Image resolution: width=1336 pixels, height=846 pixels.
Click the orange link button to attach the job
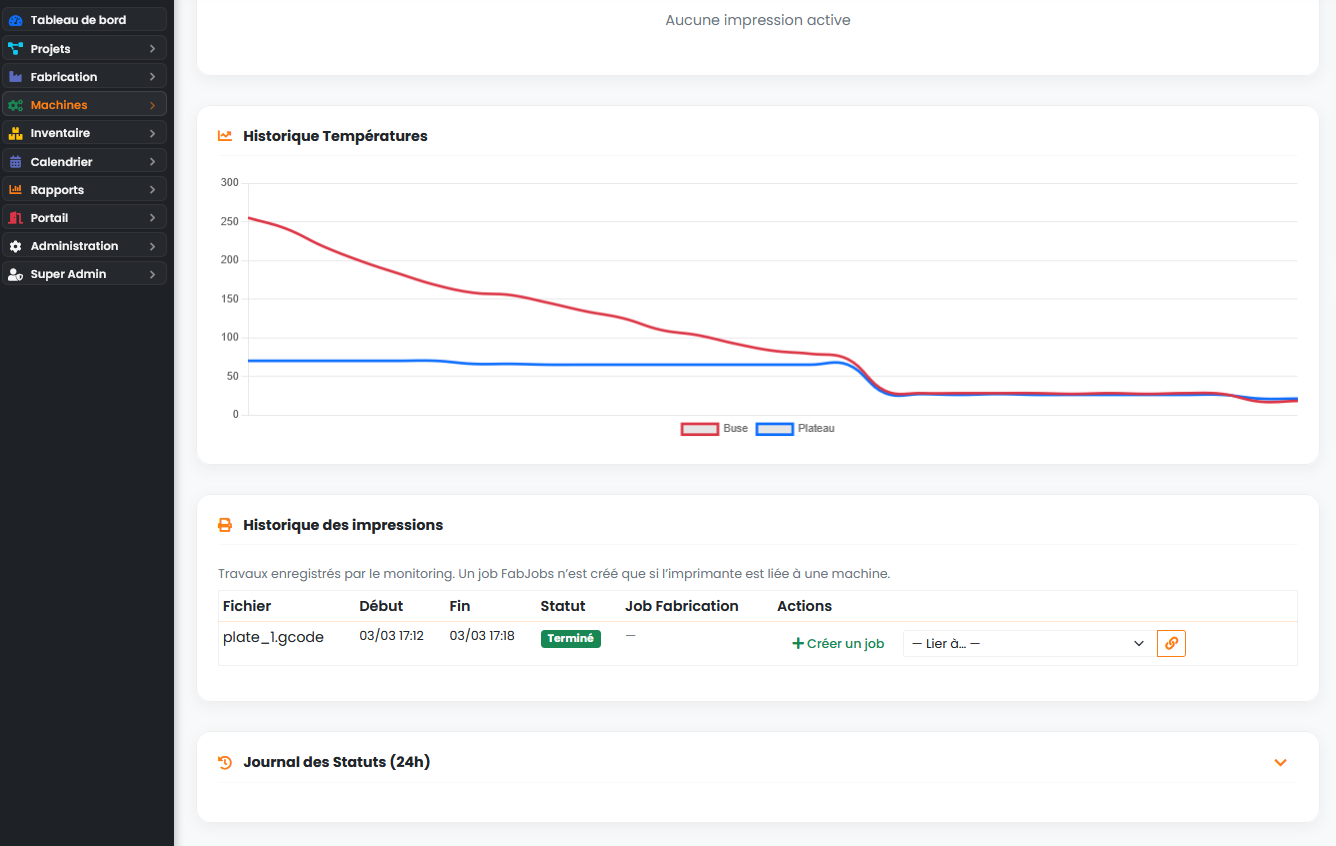pyautogui.click(x=1171, y=643)
